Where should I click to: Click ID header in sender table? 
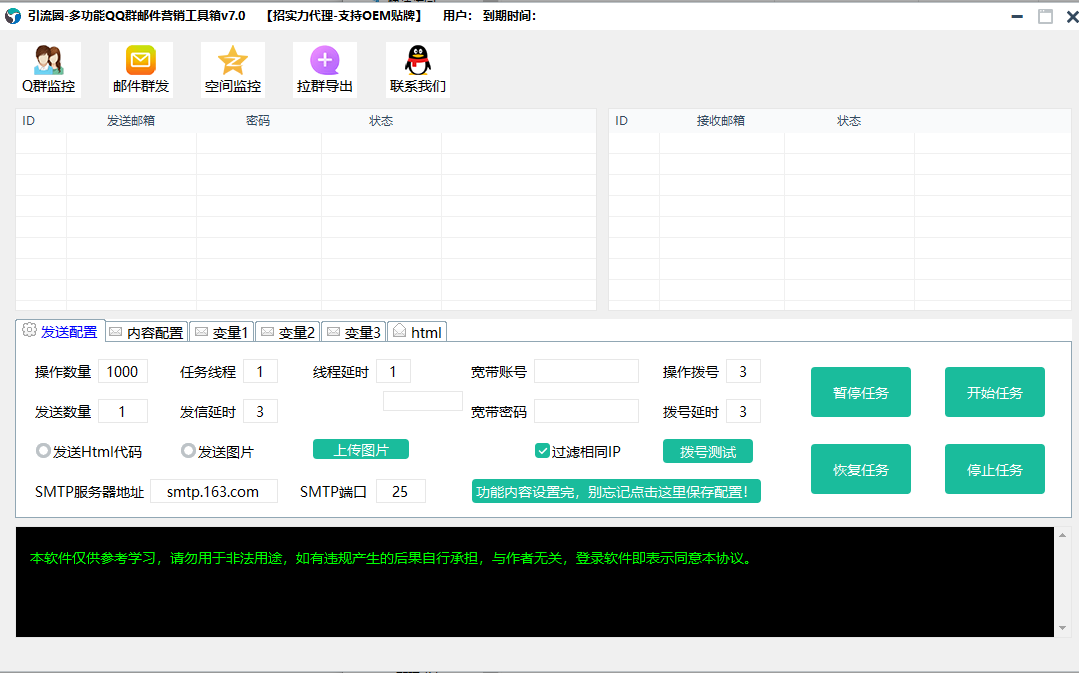(x=29, y=121)
